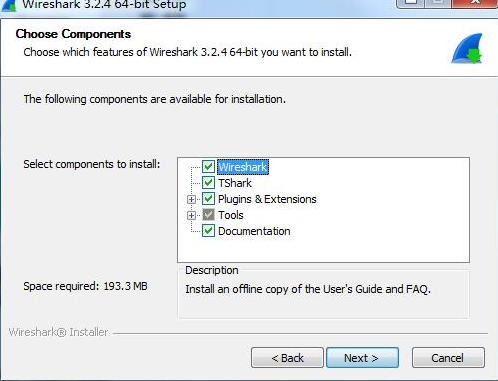Close the Wireshark Setup window

pyautogui.click(x=475, y=3)
